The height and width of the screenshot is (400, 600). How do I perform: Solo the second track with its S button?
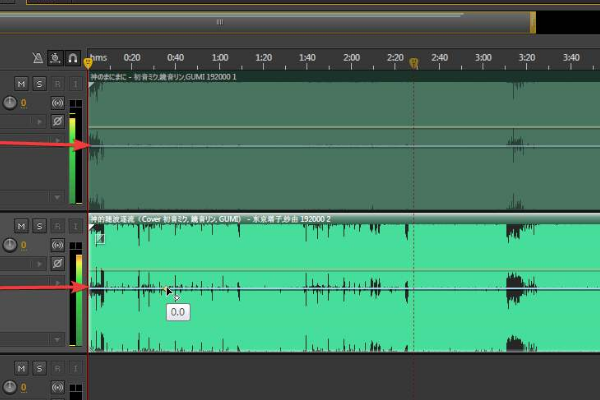(x=39, y=226)
